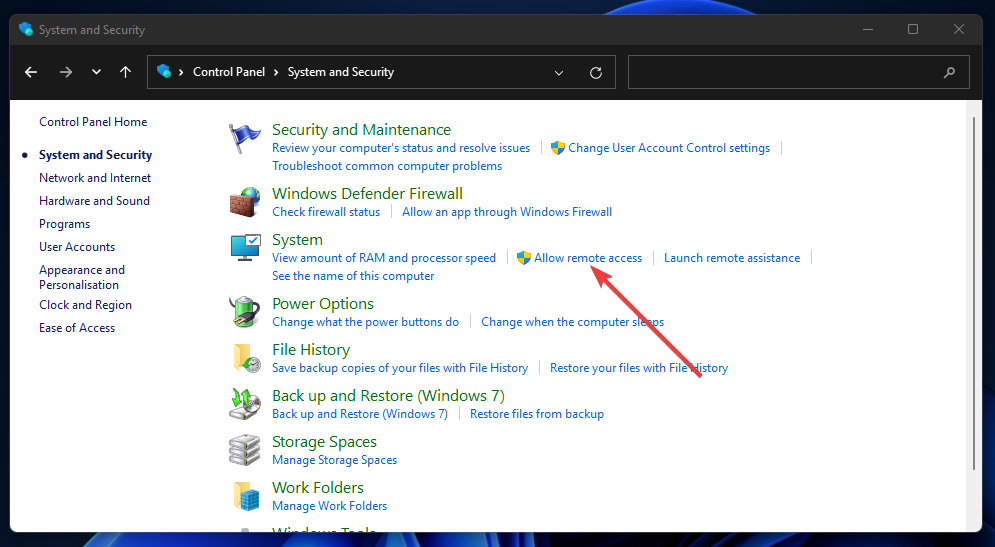995x547 pixels.
Task: Open Ease of Access category
Action: pyautogui.click(x=77, y=328)
